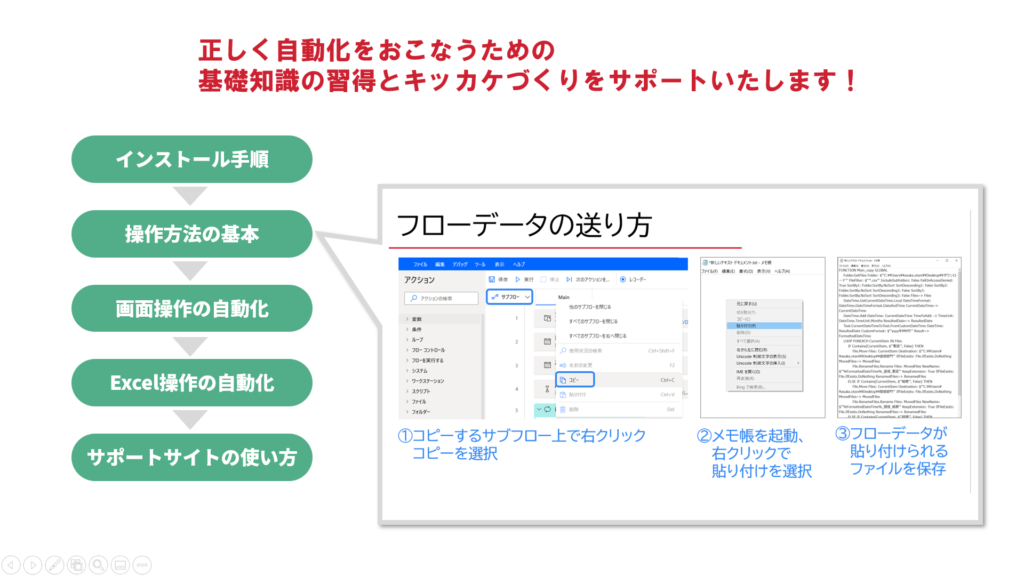Choose すべてのサブフローを閉じる in context menu
1024x576 pixels.
[618, 321]
